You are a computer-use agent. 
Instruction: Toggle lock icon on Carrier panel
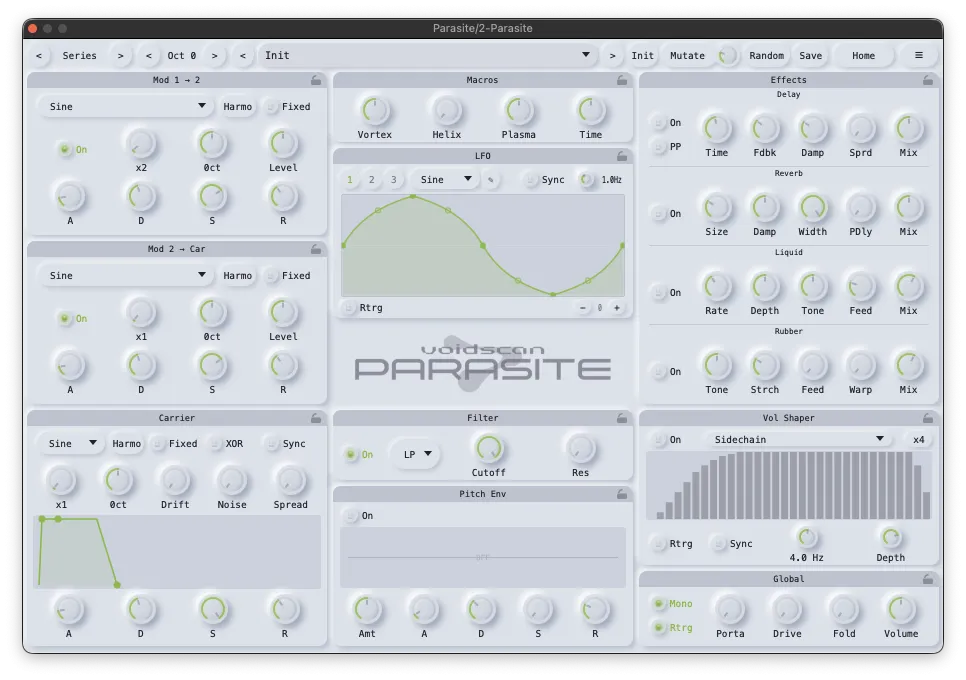[x=315, y=418]
